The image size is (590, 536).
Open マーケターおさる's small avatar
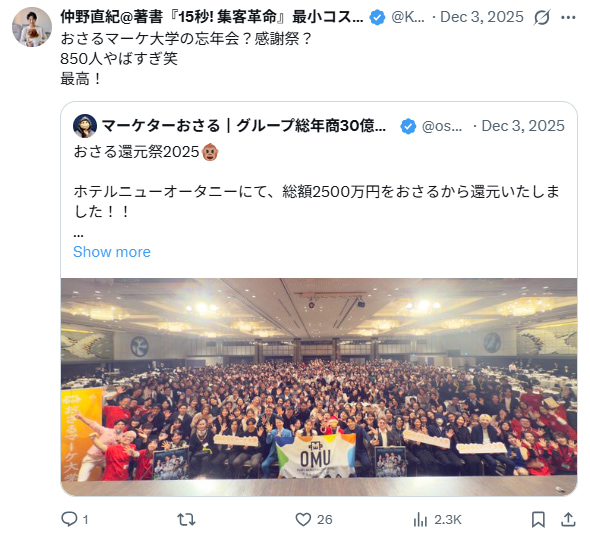coord(85,126)
